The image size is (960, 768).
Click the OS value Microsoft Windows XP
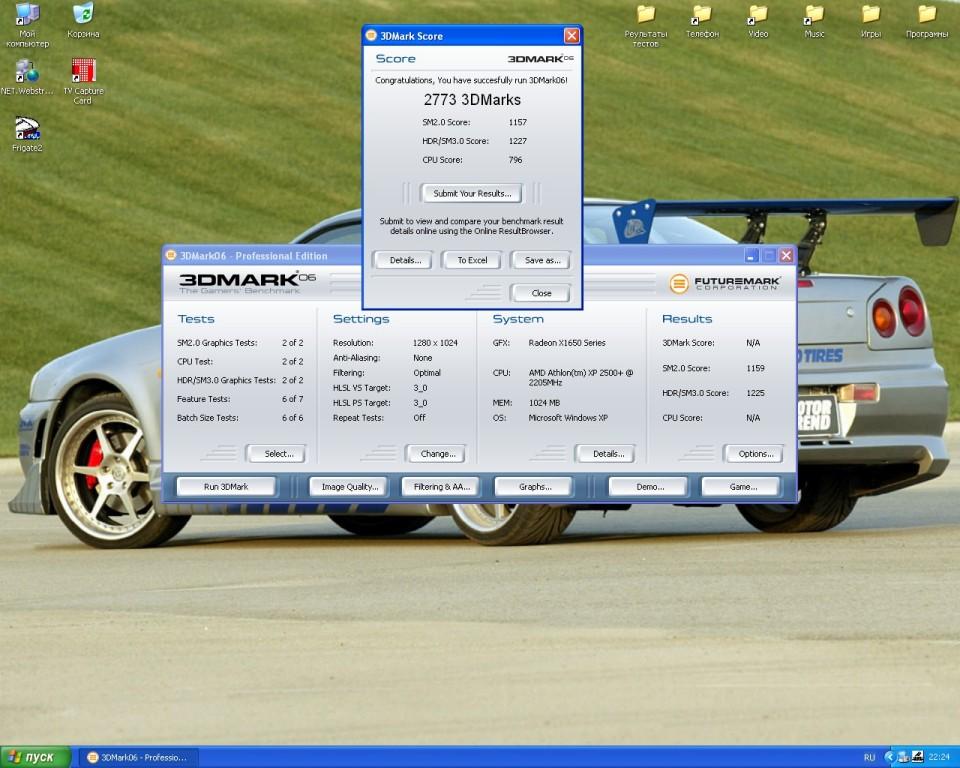pos(568,418)
